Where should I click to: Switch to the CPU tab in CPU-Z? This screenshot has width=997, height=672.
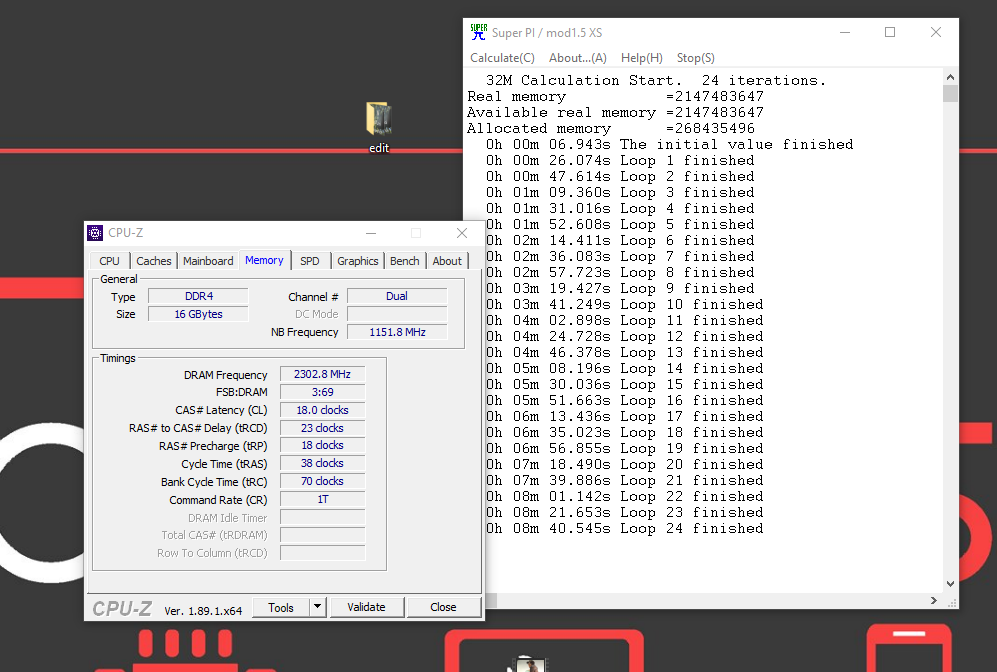tap(109, 261)
